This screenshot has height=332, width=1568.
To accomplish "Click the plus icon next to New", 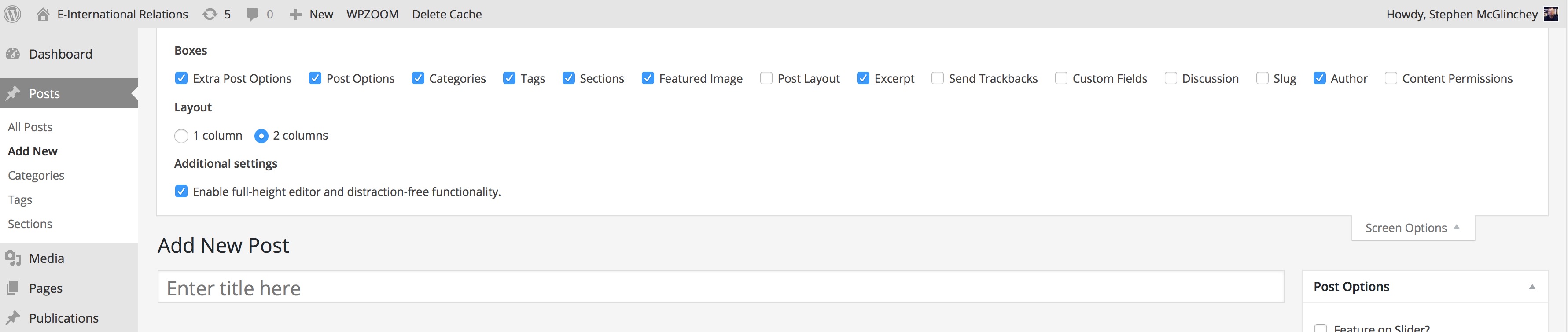I will [x=295, y=15].
